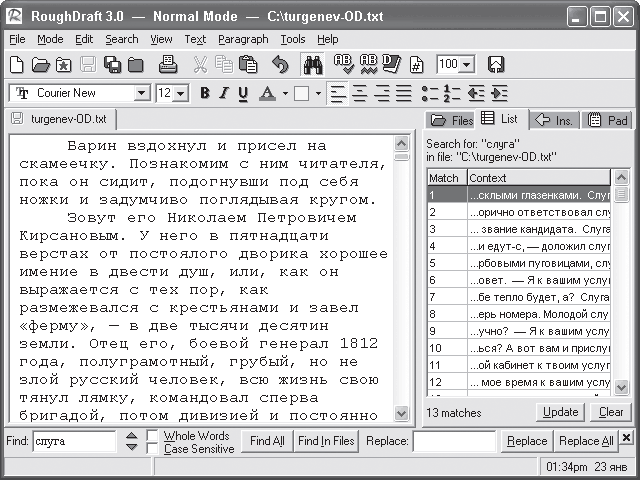
Task: Toggle Bold formatting
Action: pyautogui.click(x=204, y=93)
